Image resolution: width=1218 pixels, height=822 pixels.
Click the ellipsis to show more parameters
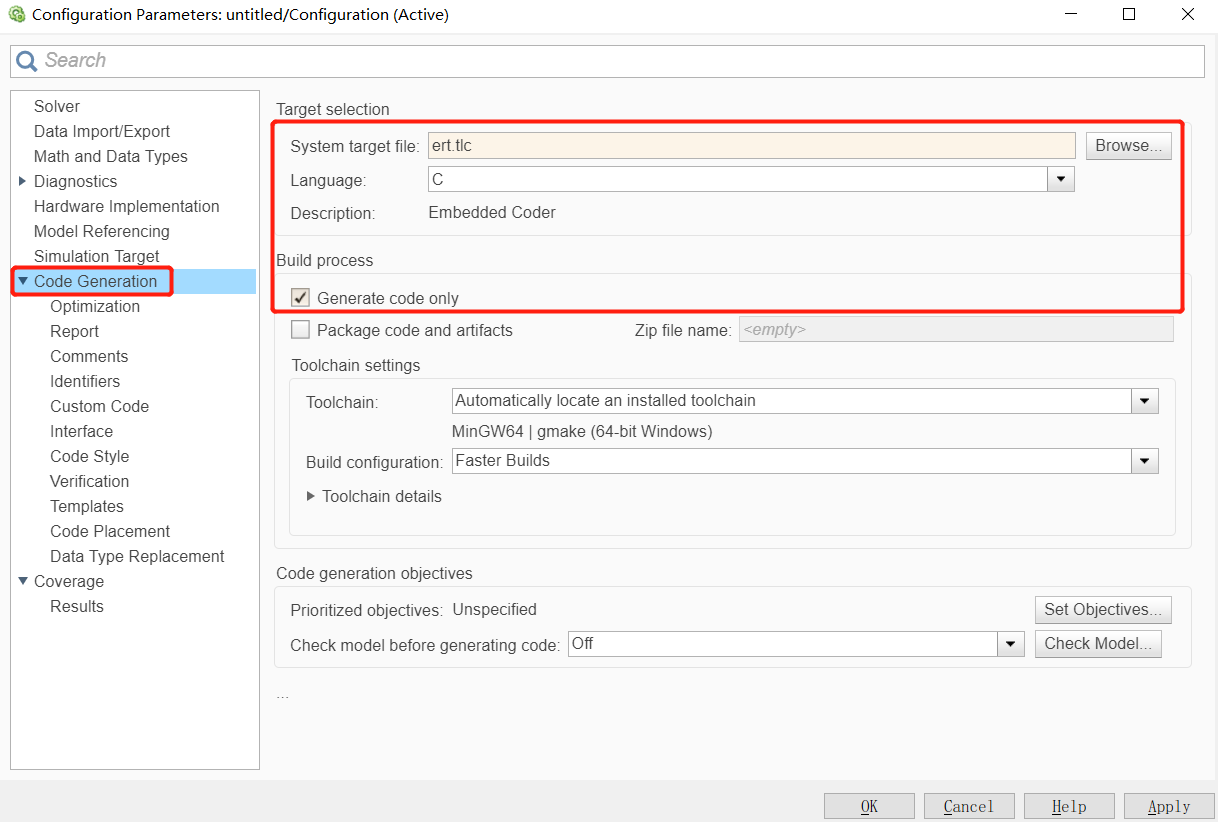point(283,694)
